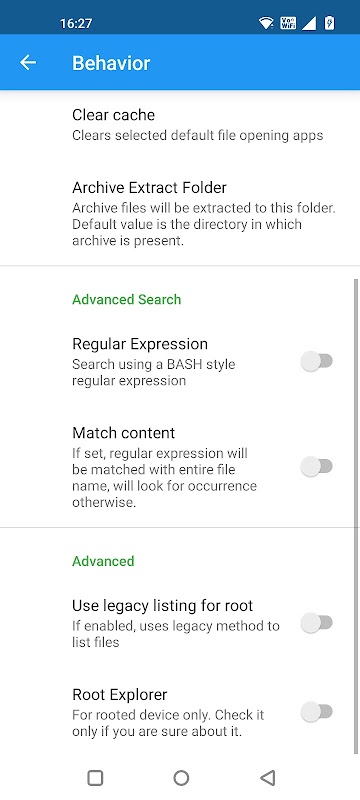Tap the Behavior page title
This screenshot has width=360, height=800.
[x=111, y=63]
